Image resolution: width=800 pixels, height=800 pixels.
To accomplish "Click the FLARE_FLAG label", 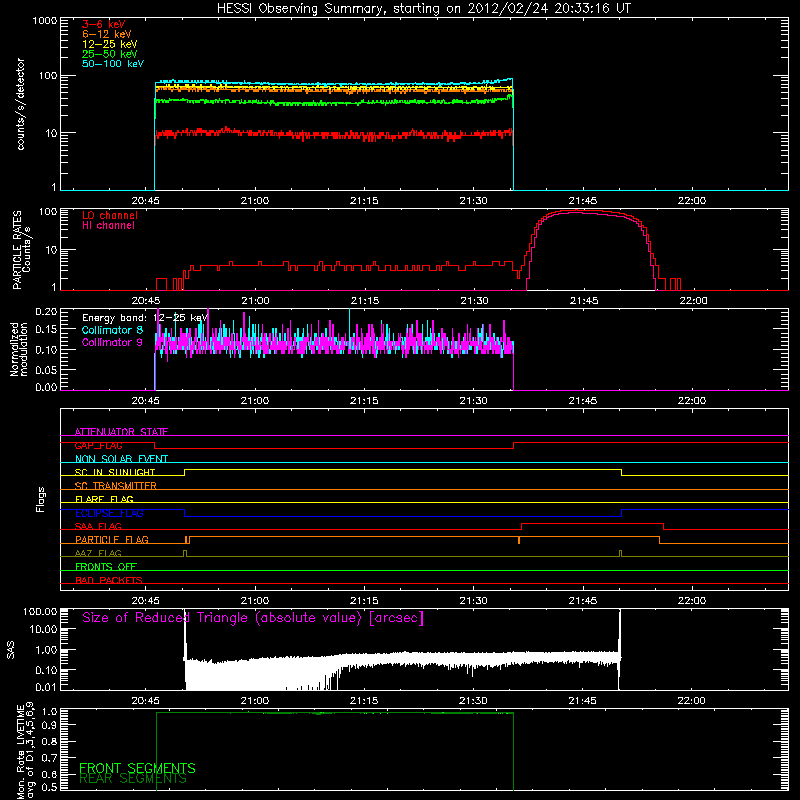I will [104, 499].
